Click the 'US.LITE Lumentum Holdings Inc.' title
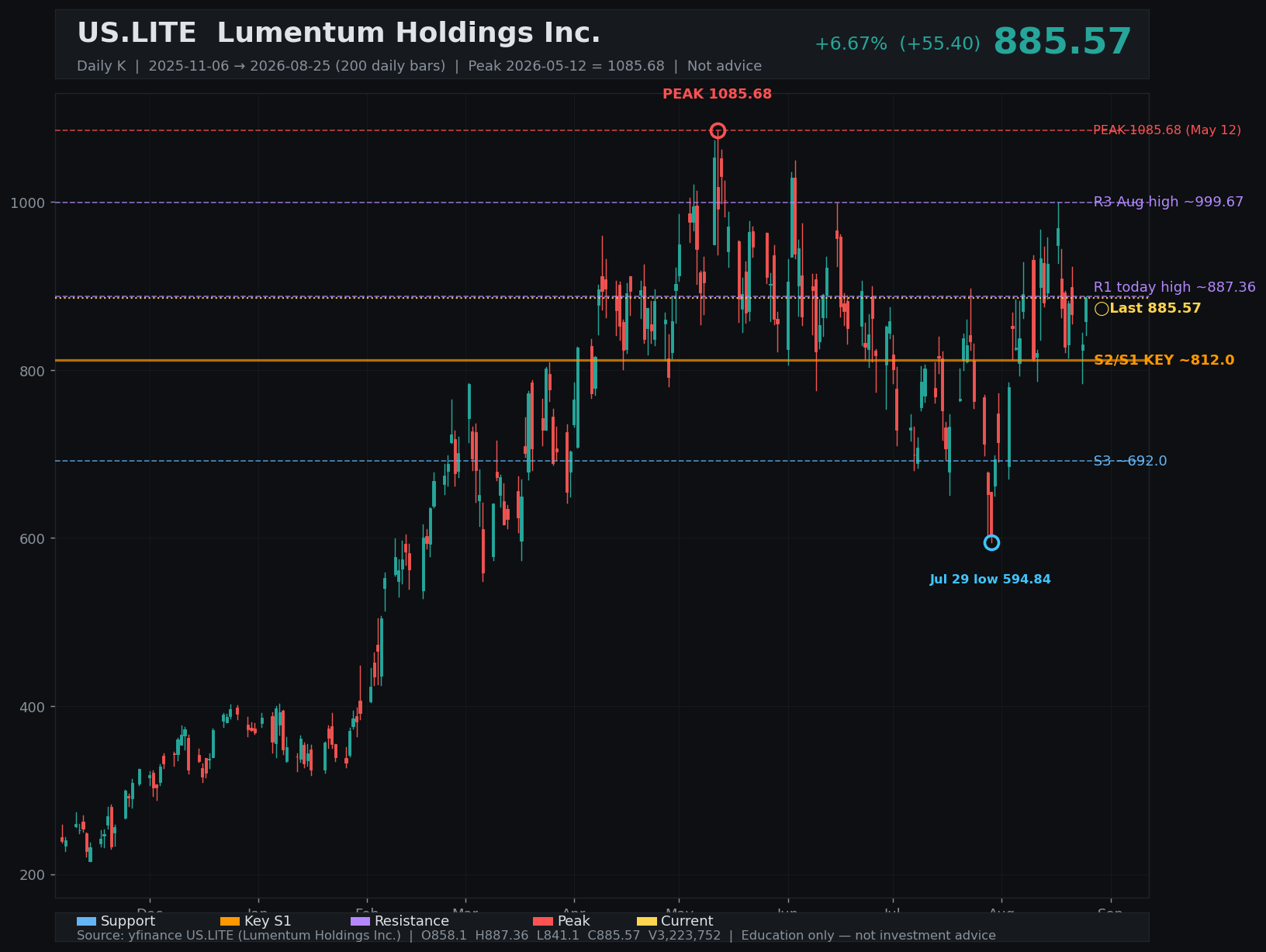Screen dimensions: 1266x952 [339, 33]
